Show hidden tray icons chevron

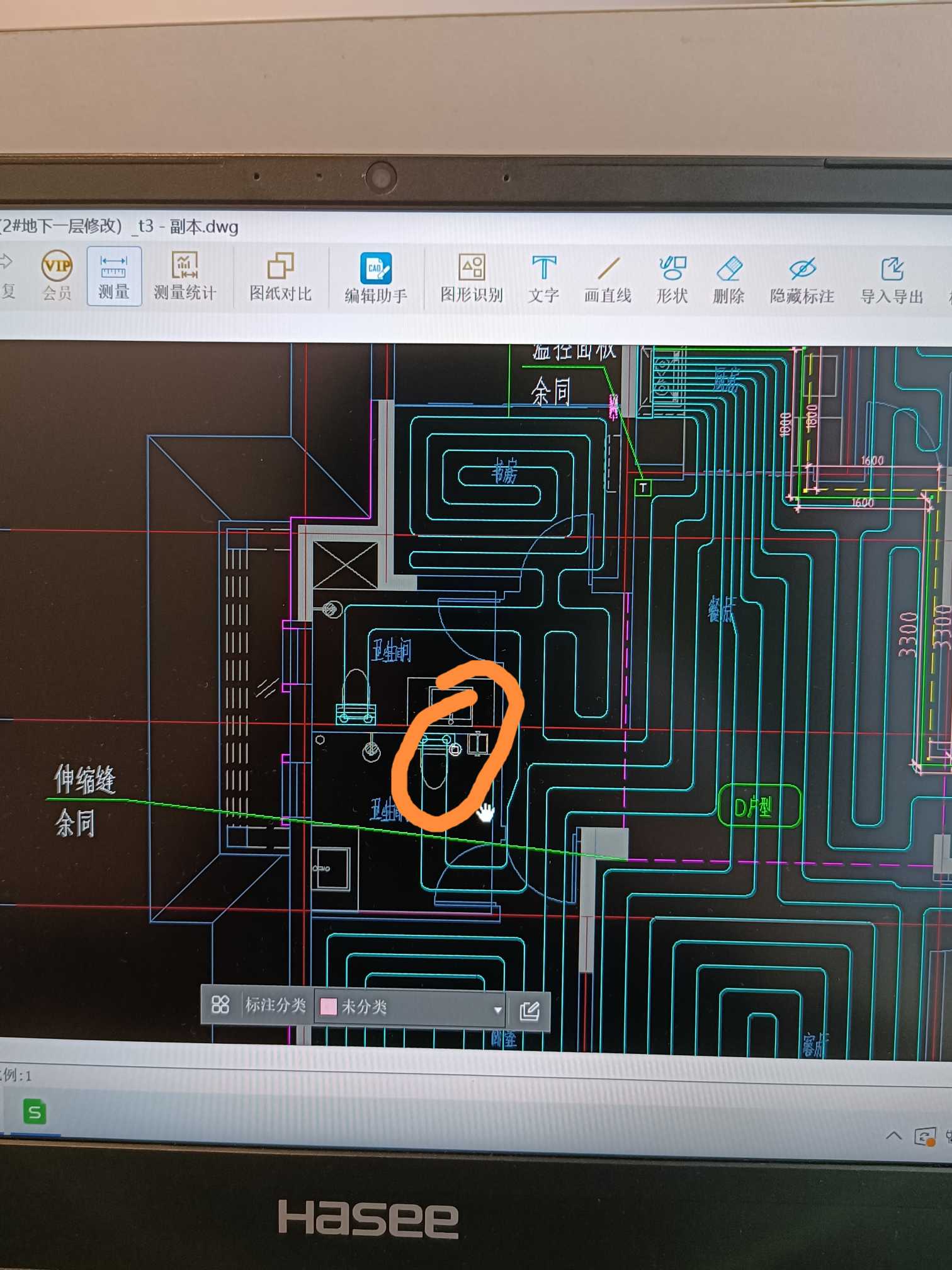click(893, 1136)
